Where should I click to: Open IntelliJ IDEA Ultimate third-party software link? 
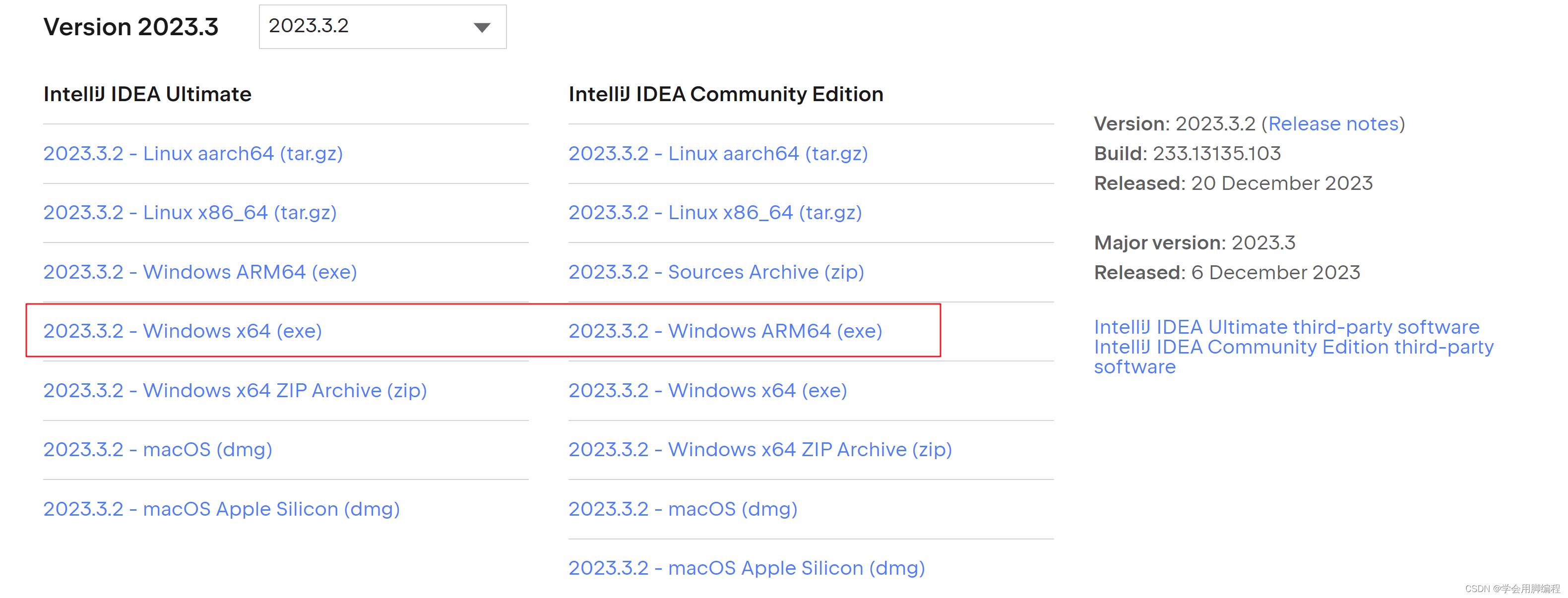coord(1286,327)
